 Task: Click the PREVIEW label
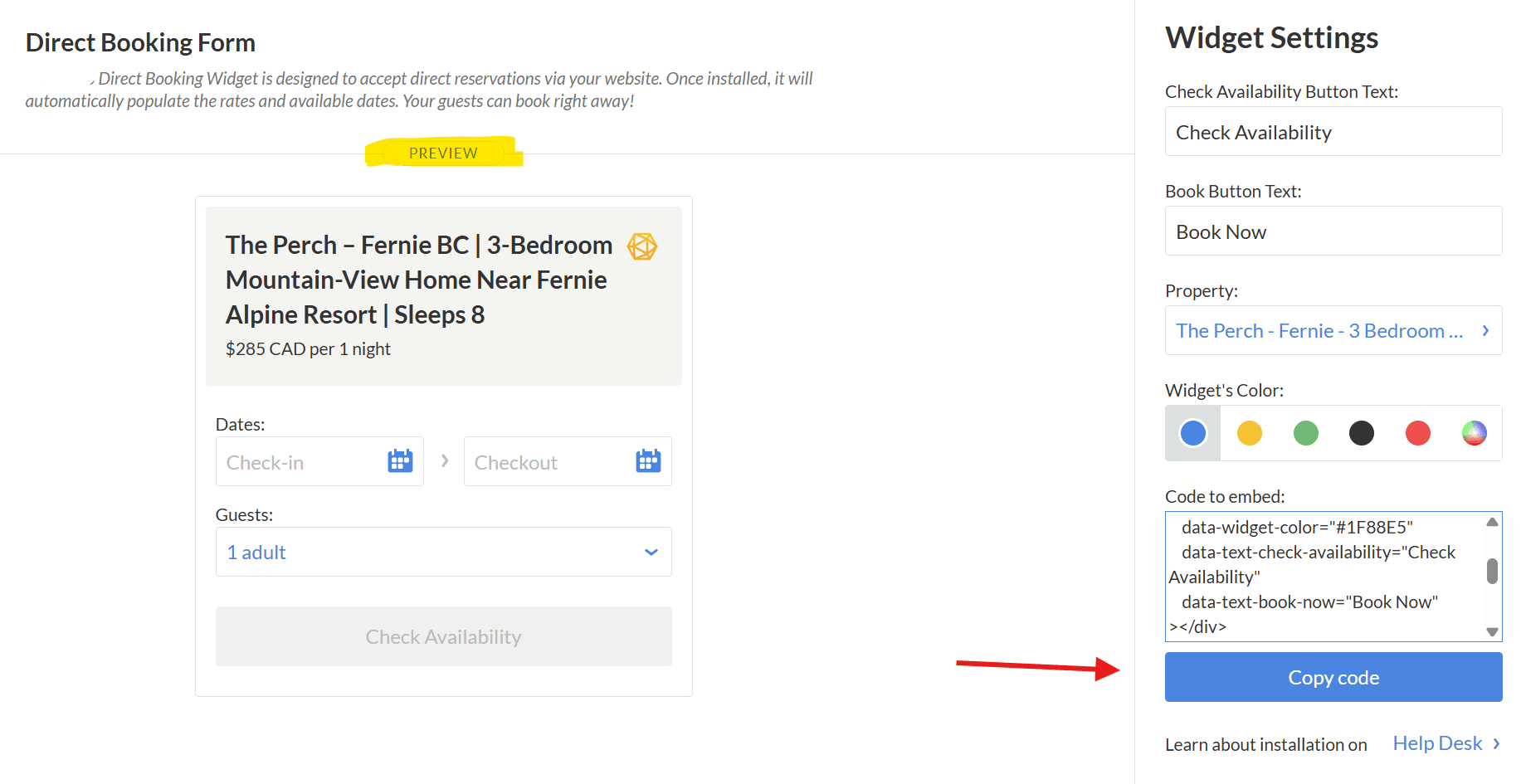point(443,153)
